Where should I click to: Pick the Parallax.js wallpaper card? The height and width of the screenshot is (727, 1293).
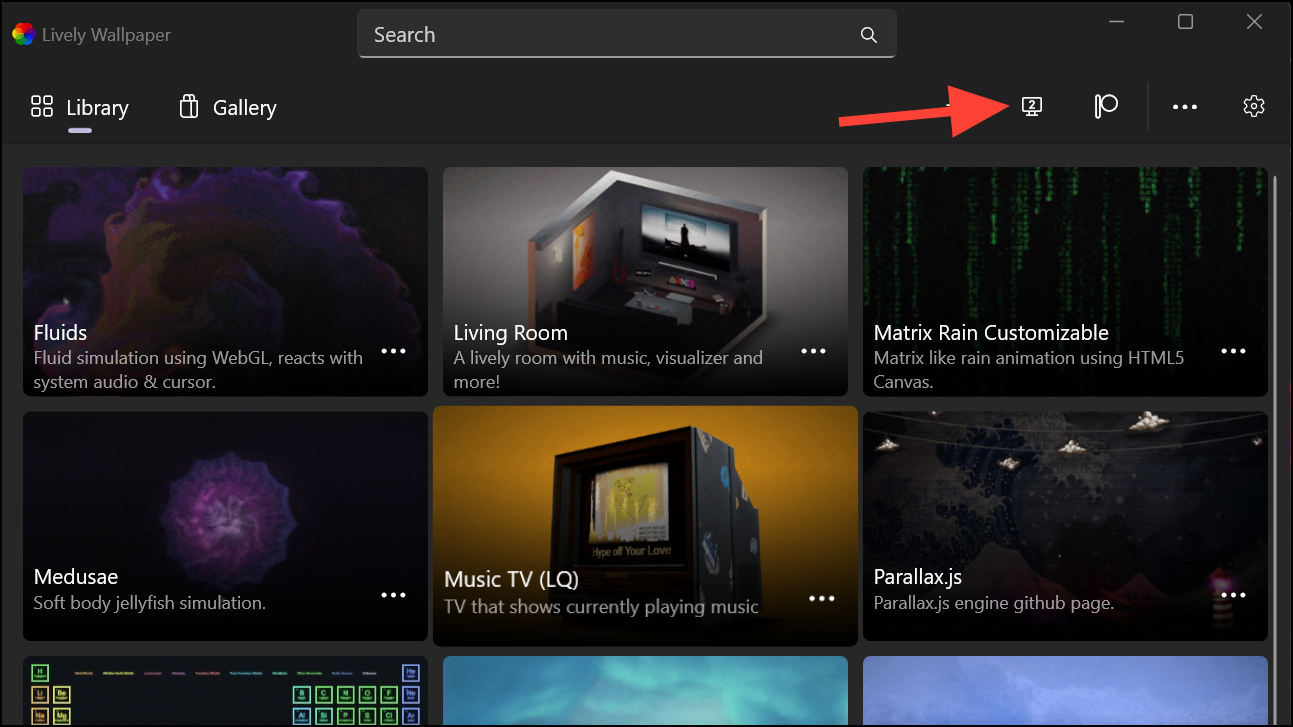tap(1065, 526)
